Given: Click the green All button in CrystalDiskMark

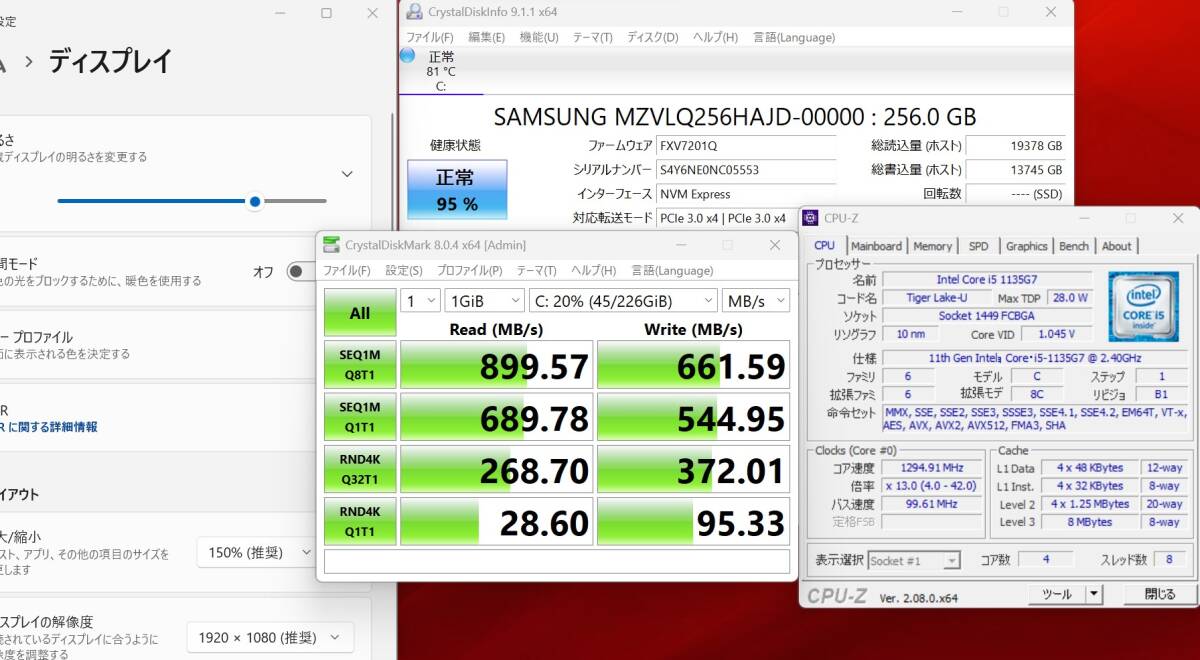Looking at the screenshot, I should (x=360, y=313).
